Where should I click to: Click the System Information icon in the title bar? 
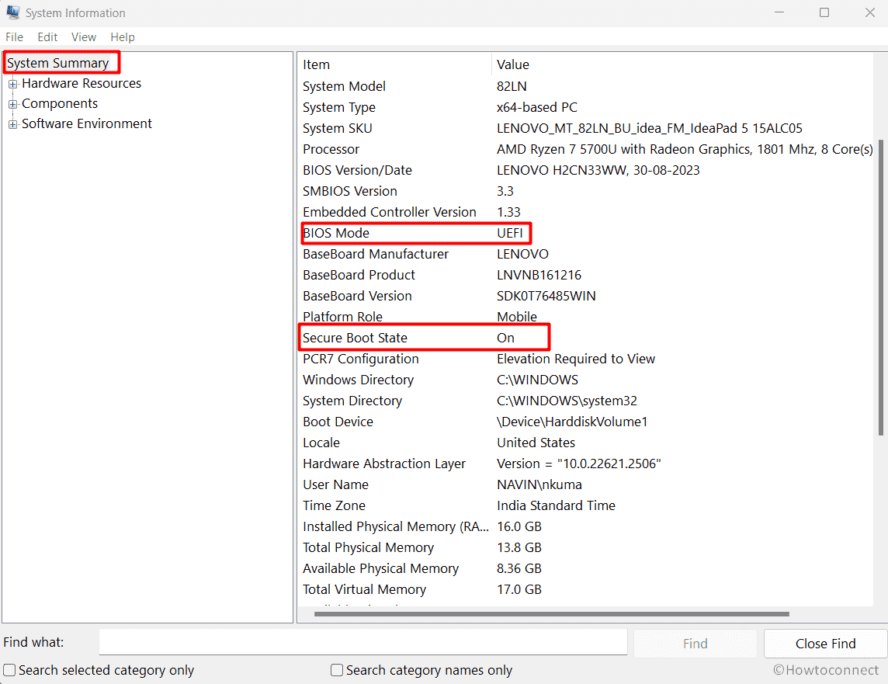13,12
